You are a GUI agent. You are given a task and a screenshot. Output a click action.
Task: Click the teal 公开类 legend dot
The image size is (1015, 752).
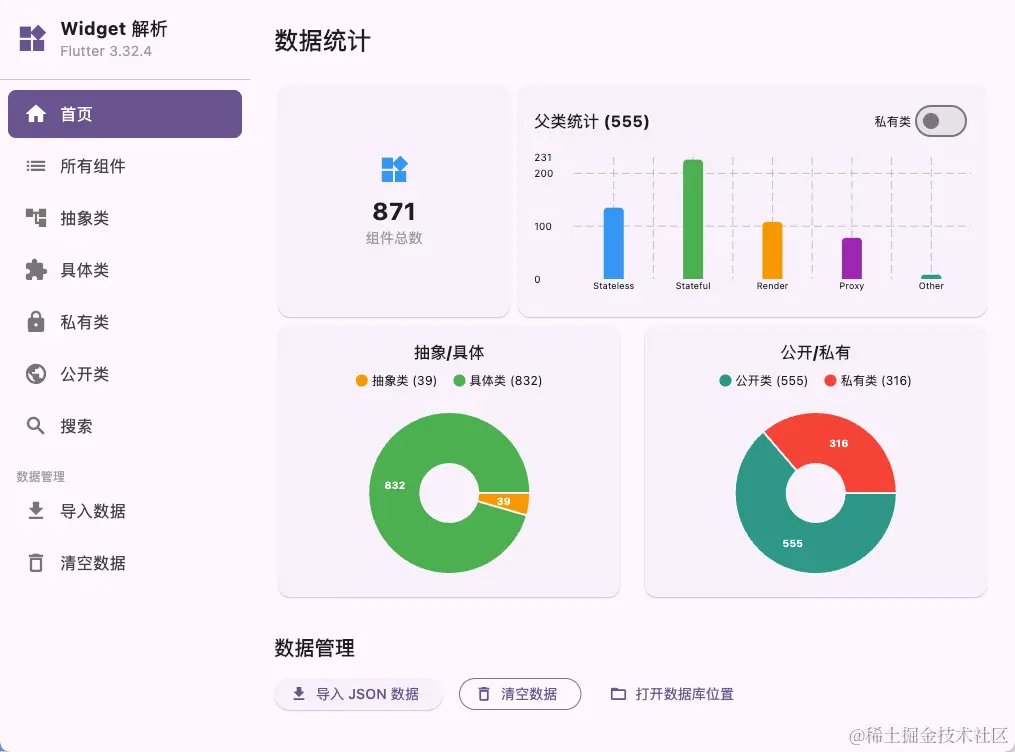pos(726,381)
